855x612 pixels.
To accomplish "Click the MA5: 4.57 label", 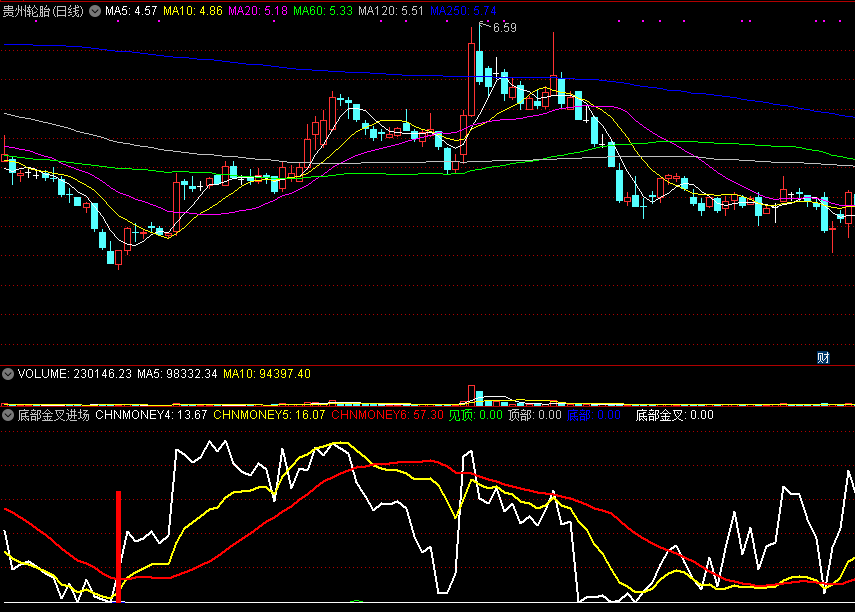I will click(x=131, y=11).
